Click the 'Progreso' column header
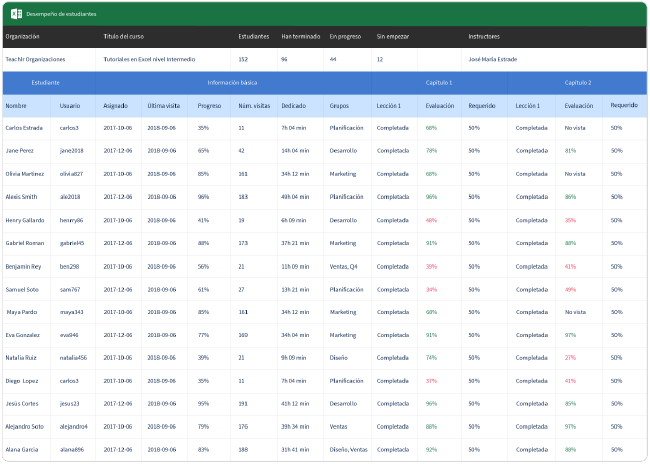650x464 pixels. pyautogui.click(x=209, y=106)
